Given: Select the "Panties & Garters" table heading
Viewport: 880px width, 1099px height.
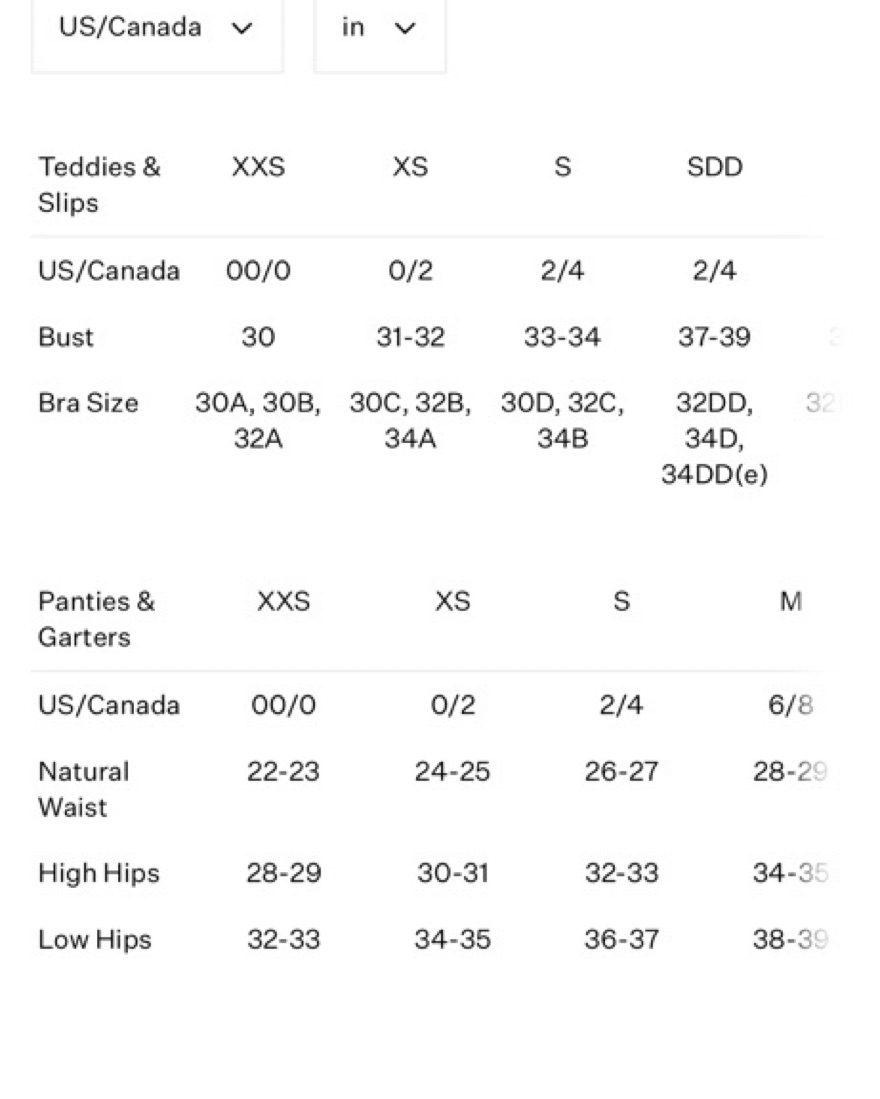Looking at the screenshot, I should [x=96, y=619].
